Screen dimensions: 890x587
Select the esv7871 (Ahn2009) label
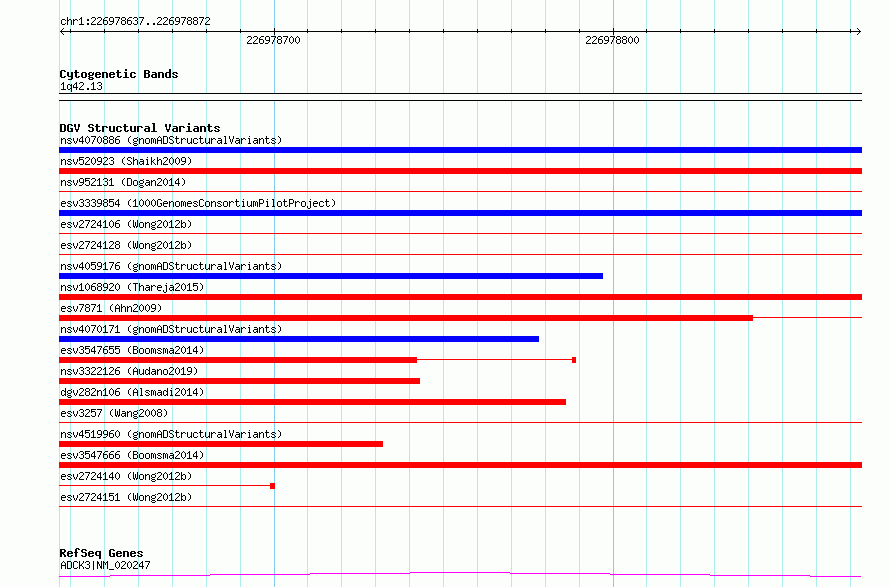[111, 308]
